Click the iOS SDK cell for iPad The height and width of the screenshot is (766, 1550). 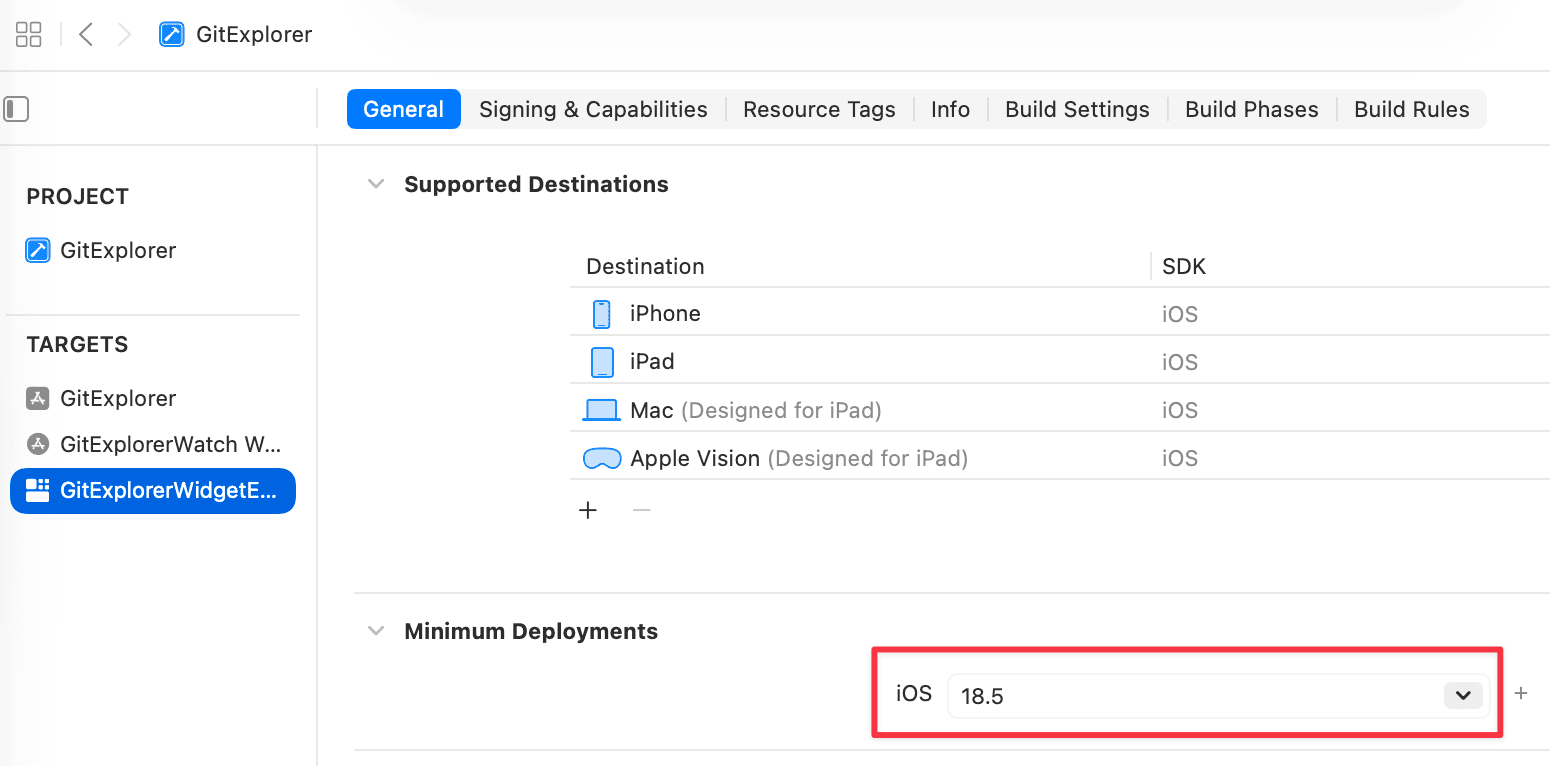tap(1180, 362)
